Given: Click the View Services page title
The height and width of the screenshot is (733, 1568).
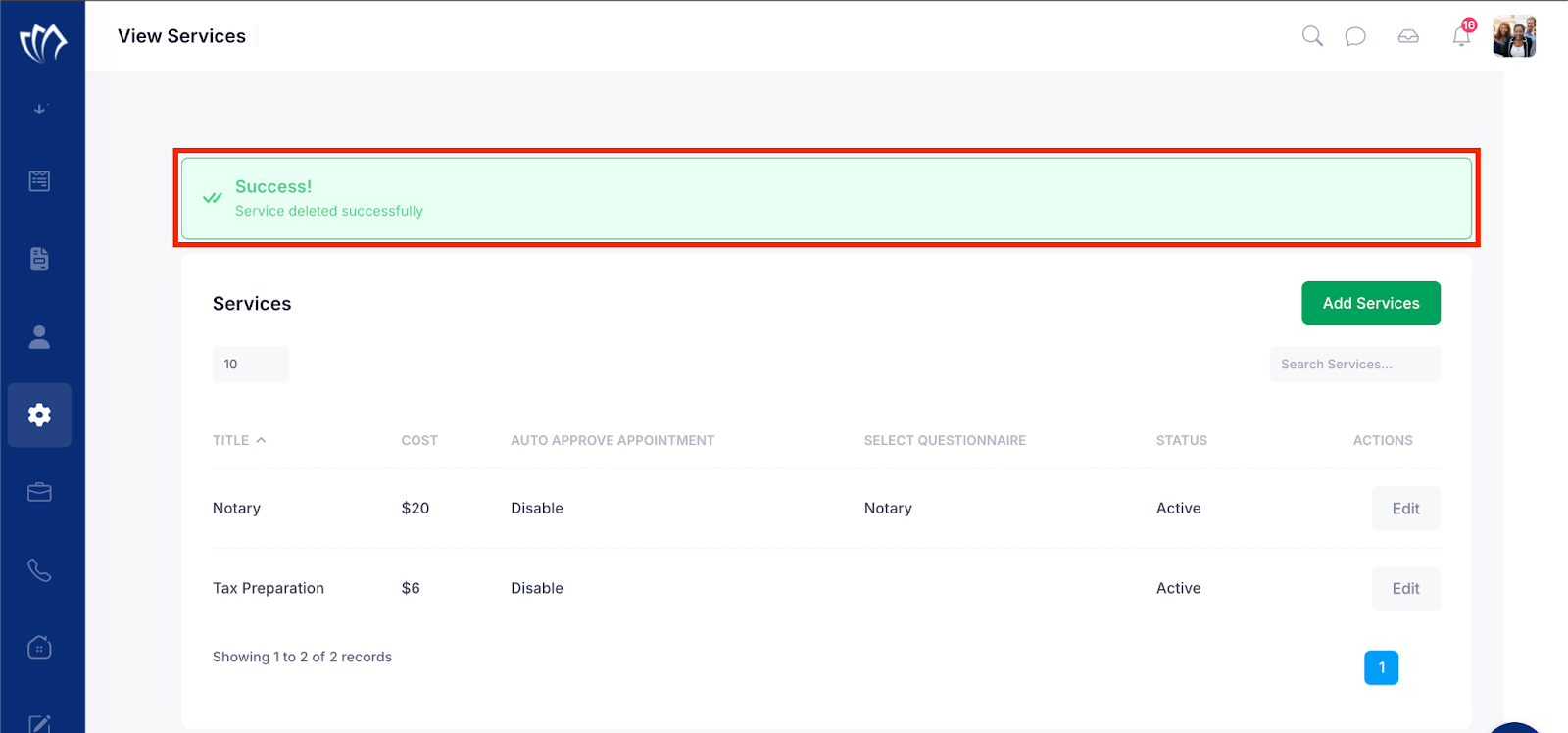Looking at the screenshot, I should tap(181, 36).
